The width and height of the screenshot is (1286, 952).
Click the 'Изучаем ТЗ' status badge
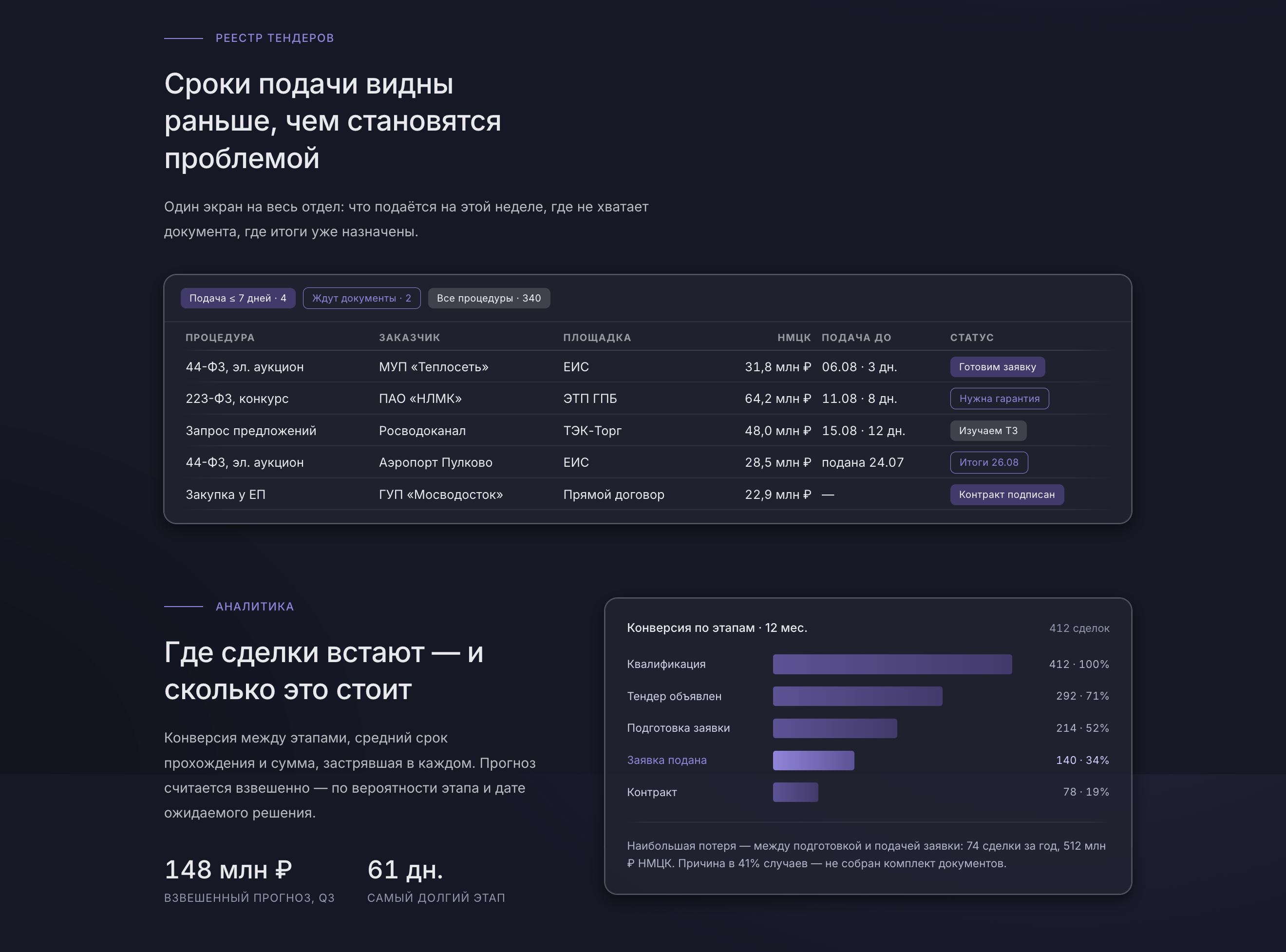click(x=988, y=431)
